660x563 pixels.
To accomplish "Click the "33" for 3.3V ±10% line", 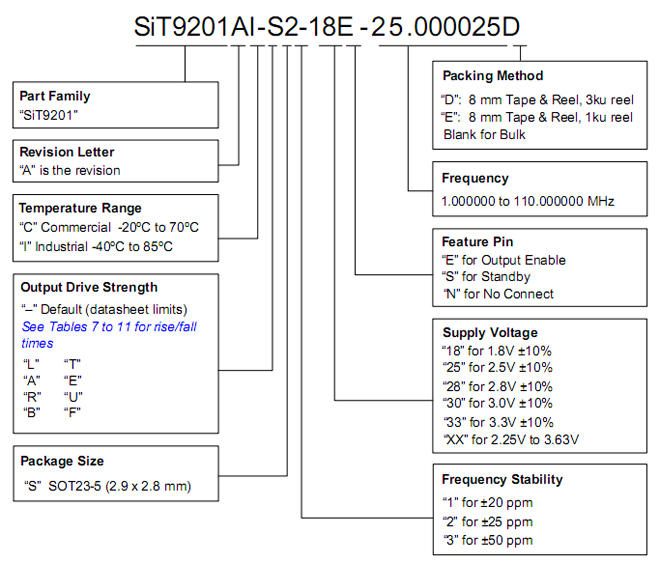I will click(499, 422).
